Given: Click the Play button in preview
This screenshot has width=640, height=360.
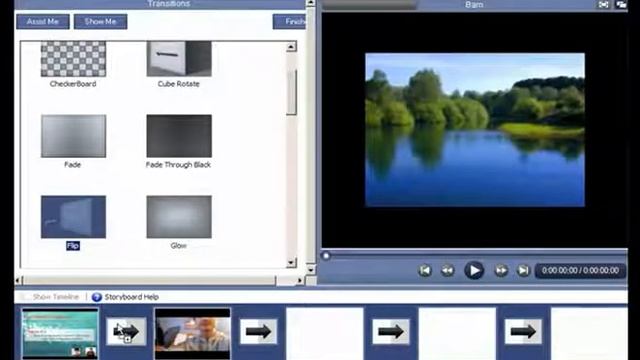Looking at the screenshot, I should pos(474,270).
